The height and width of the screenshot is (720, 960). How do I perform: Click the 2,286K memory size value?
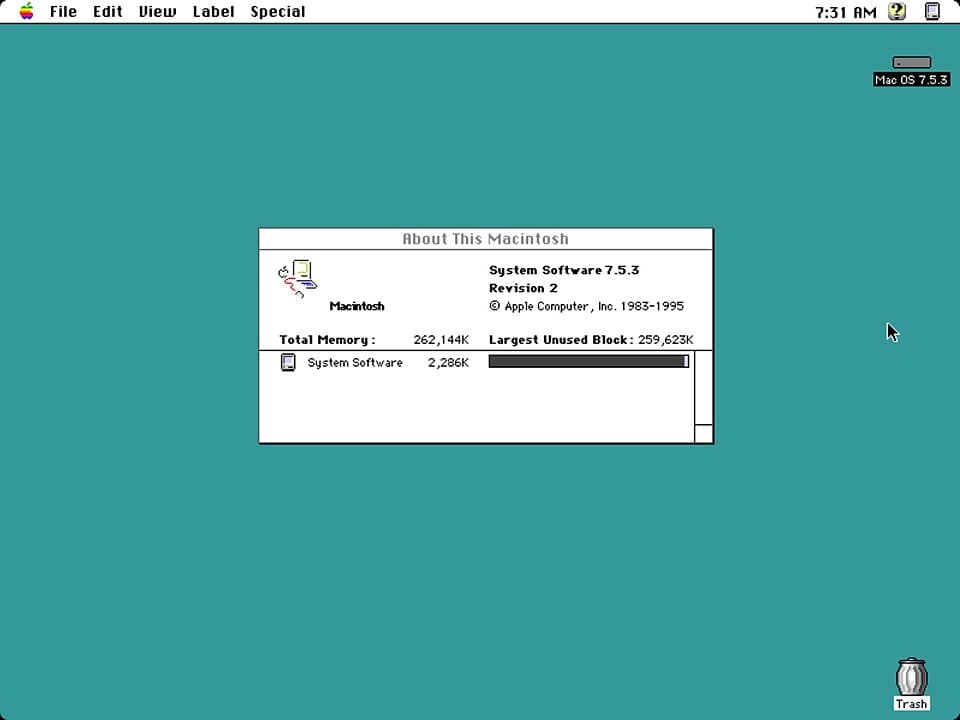(x=448, y=362)
